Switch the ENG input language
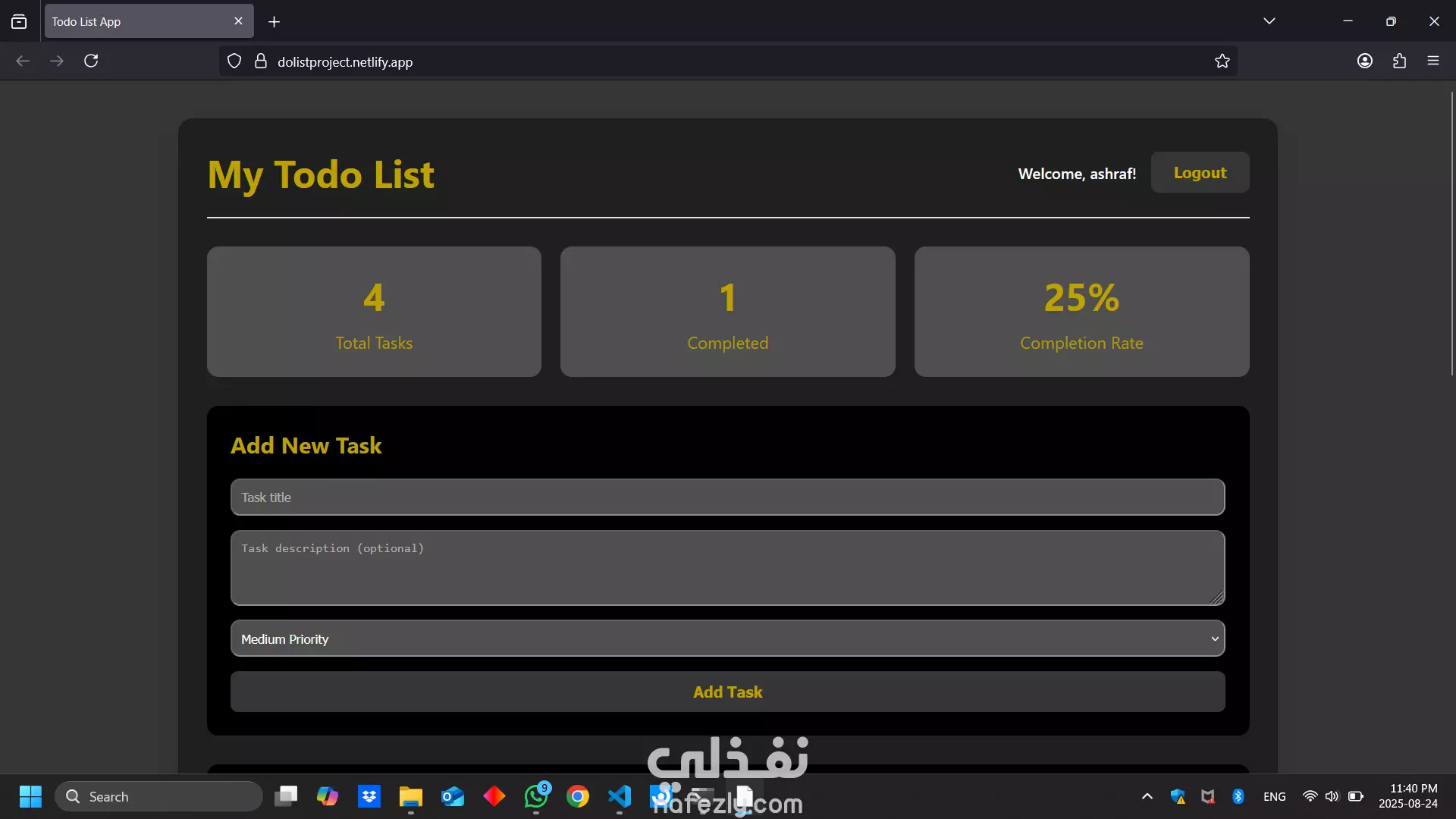Image resolution: width=1456 pixels, height=819 pixels. pyautogui.click(x=1275, y=796)
